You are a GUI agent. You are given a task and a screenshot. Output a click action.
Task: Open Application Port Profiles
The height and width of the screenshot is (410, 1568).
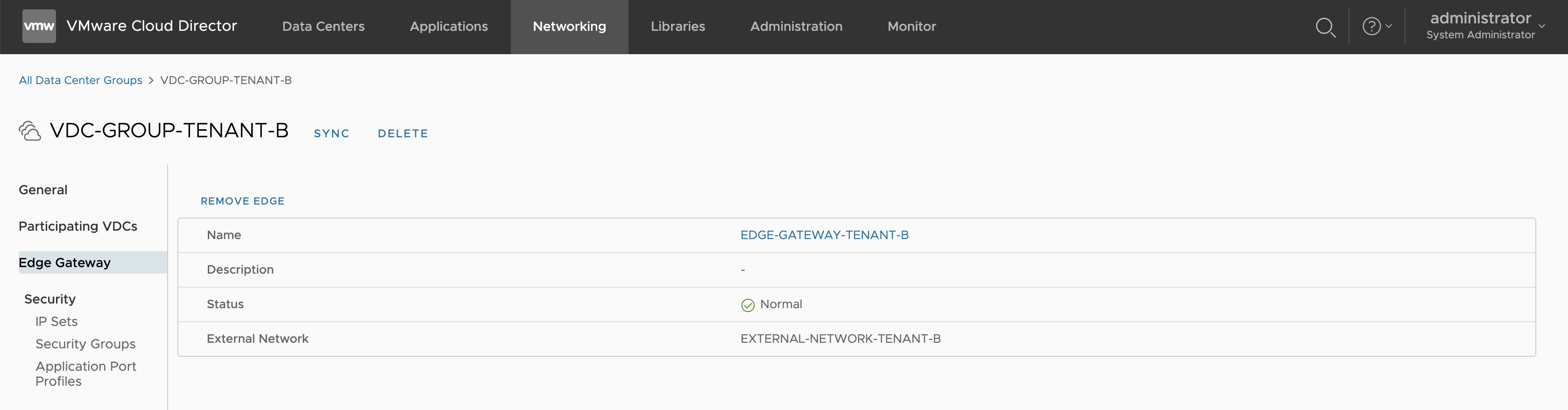pyautogui.click(x=85, y=374)
